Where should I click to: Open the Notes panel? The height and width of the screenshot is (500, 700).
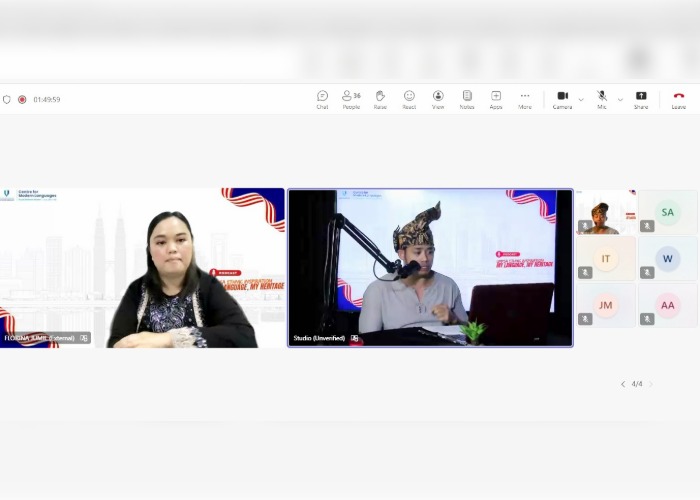(467, 97)
